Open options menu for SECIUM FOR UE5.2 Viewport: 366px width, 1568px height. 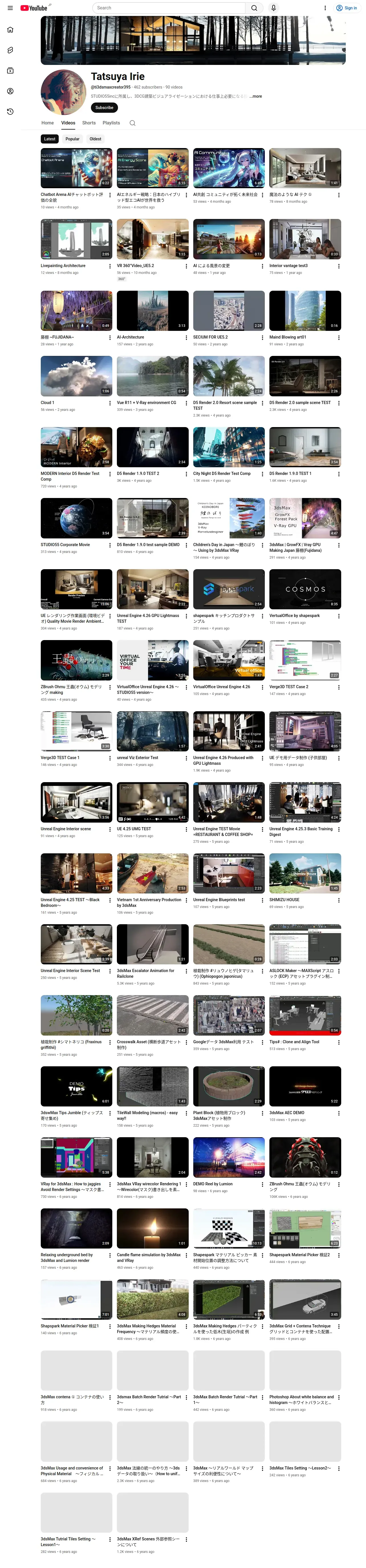click(x=263, y=337)
